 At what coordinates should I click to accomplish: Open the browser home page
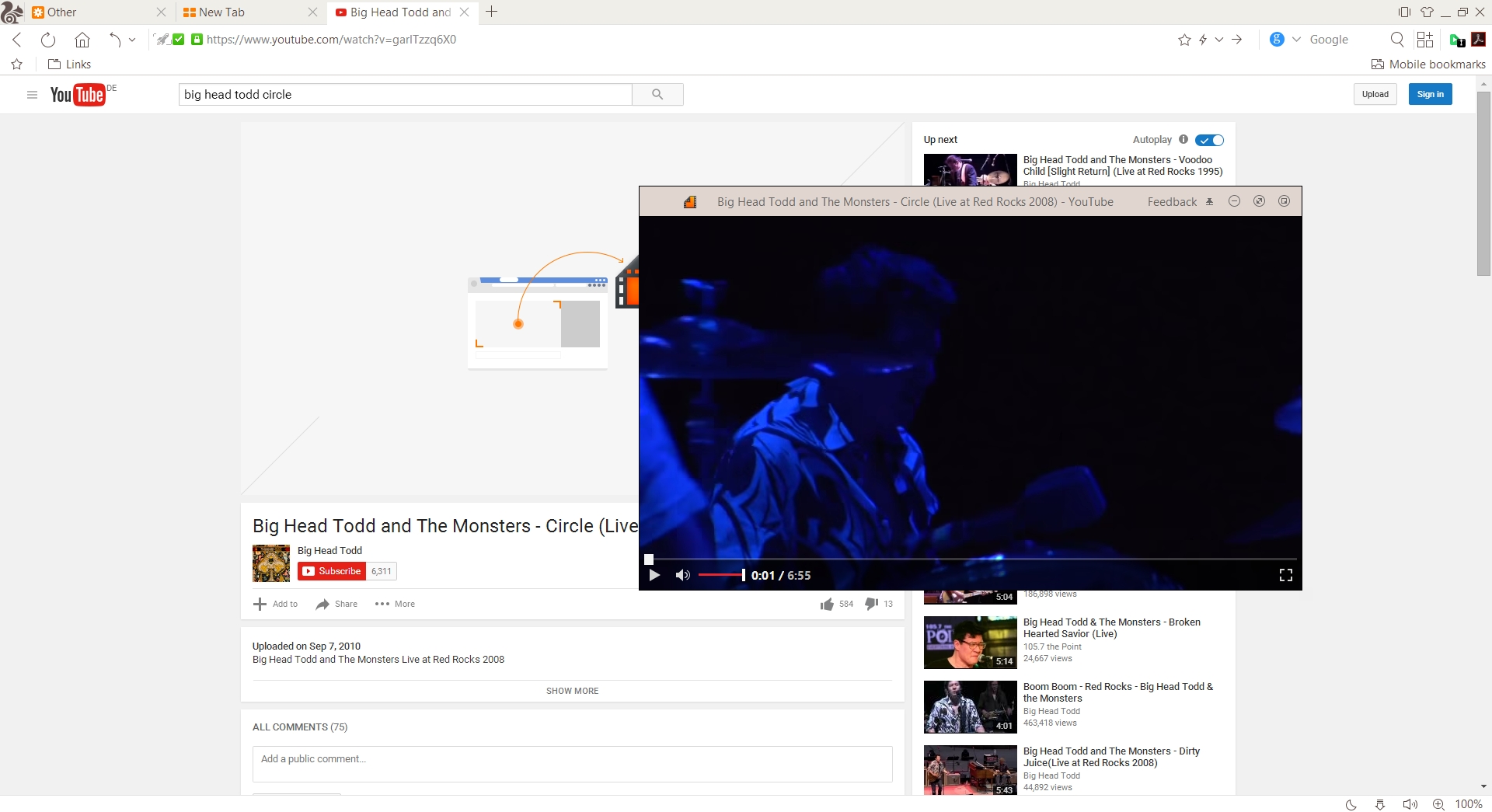point(82,40)
